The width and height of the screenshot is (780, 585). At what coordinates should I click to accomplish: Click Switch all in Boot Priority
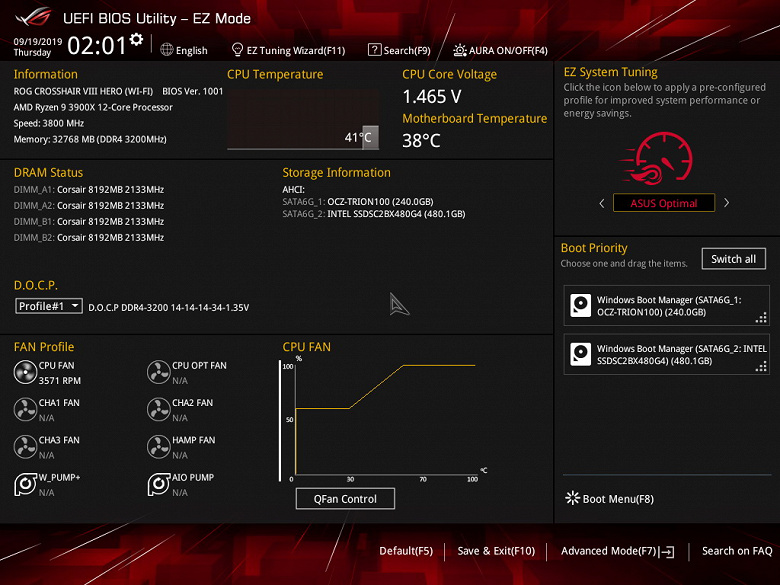click(x=734, y=259)
